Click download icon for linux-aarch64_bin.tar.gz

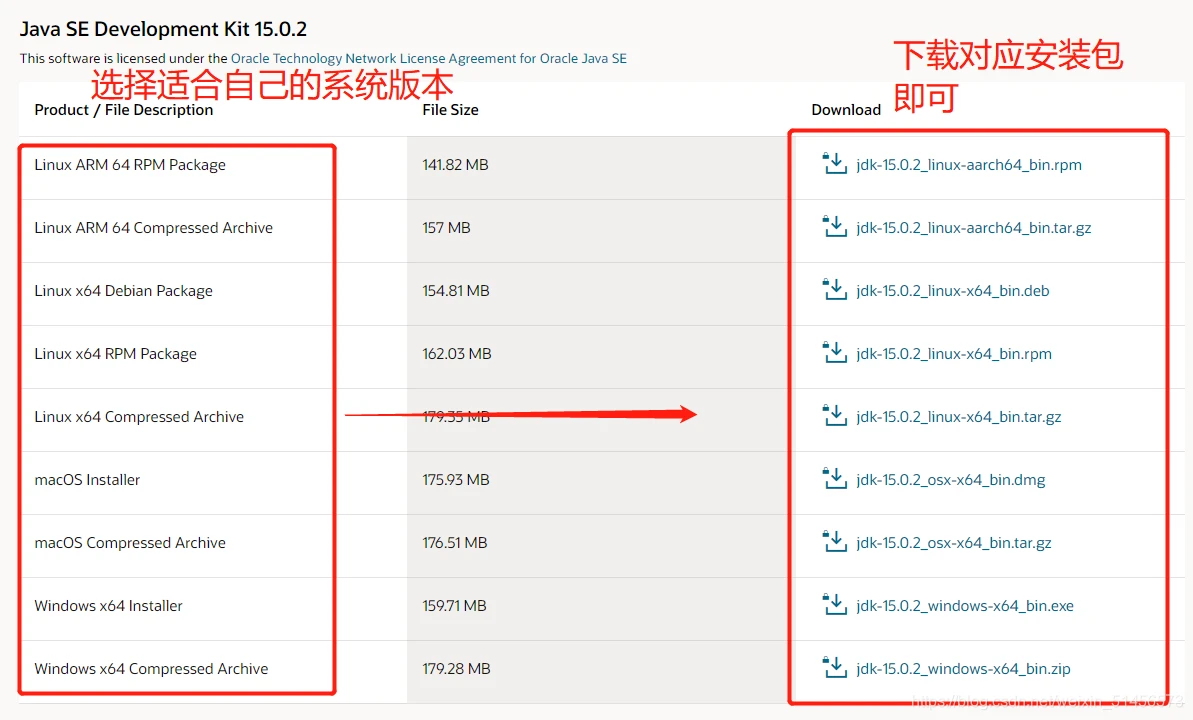[835, 227]
